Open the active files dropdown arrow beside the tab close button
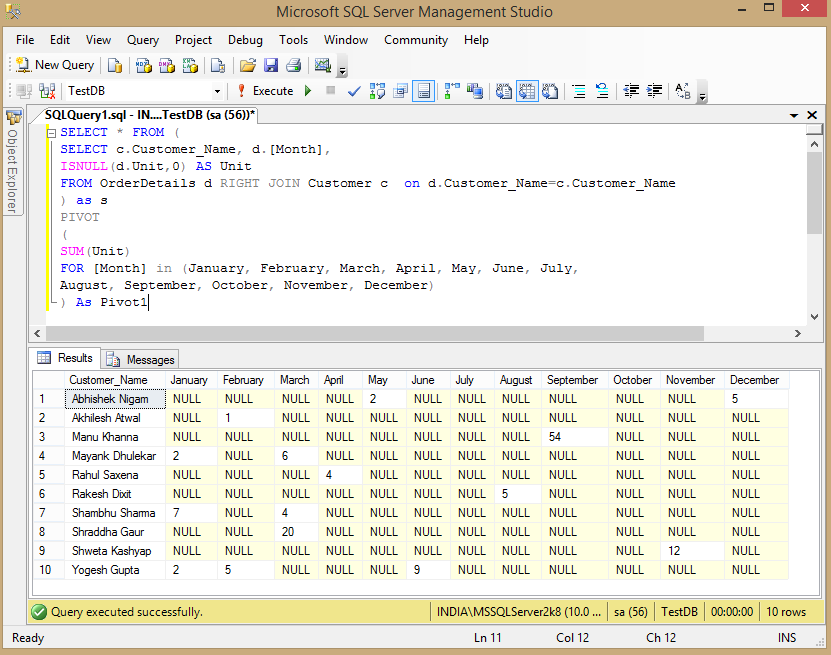Image resolution: width=831 pixels, height=655 pixels. click(795, 116)
